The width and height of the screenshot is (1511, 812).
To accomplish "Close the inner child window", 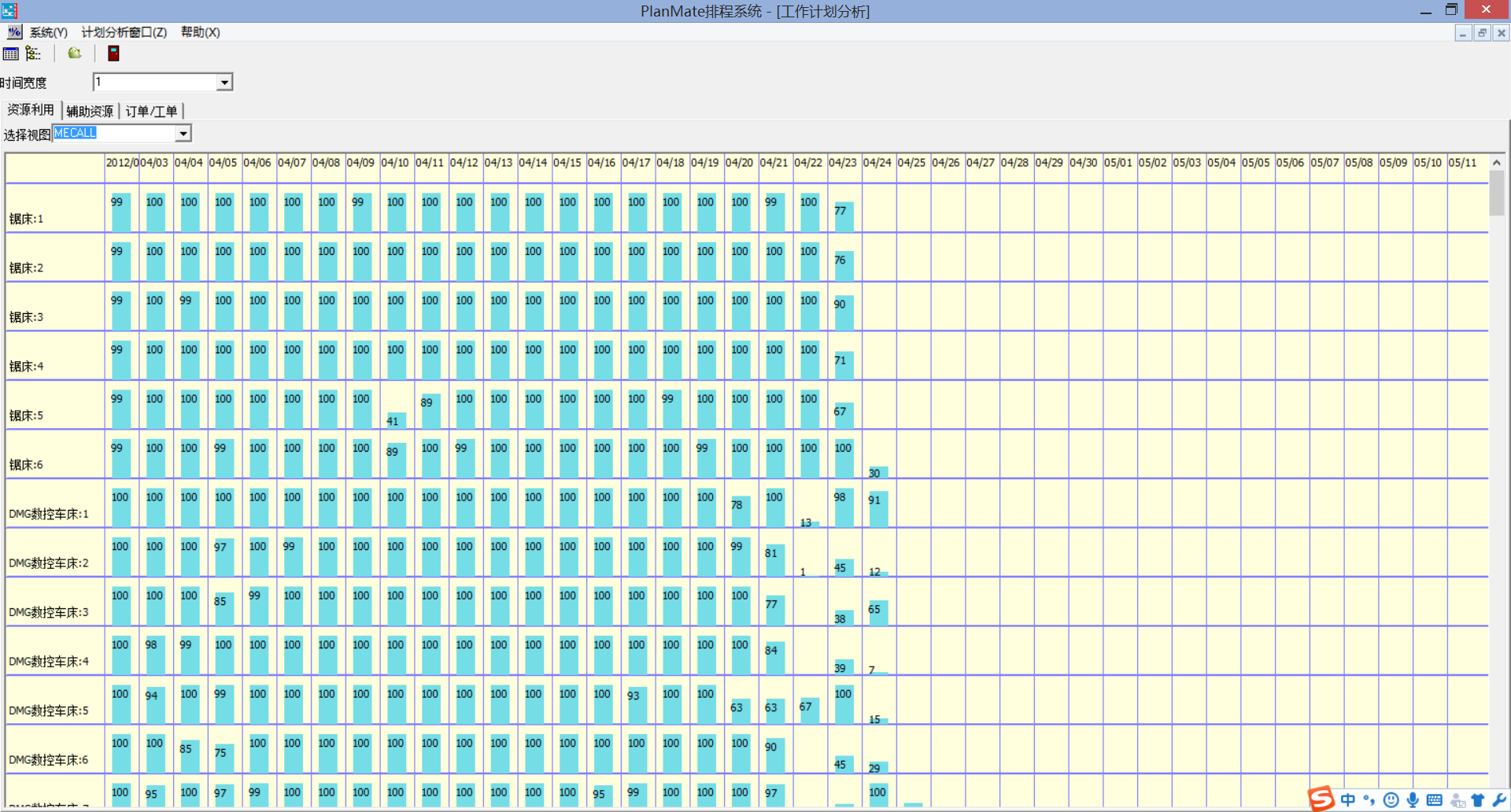I will click(x=1501, y=33).
